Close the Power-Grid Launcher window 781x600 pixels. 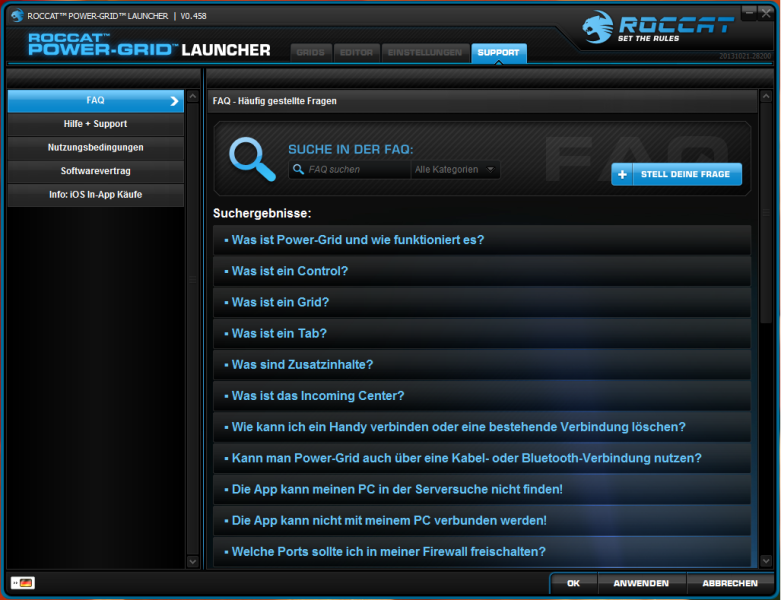click(x=766, y=13)
